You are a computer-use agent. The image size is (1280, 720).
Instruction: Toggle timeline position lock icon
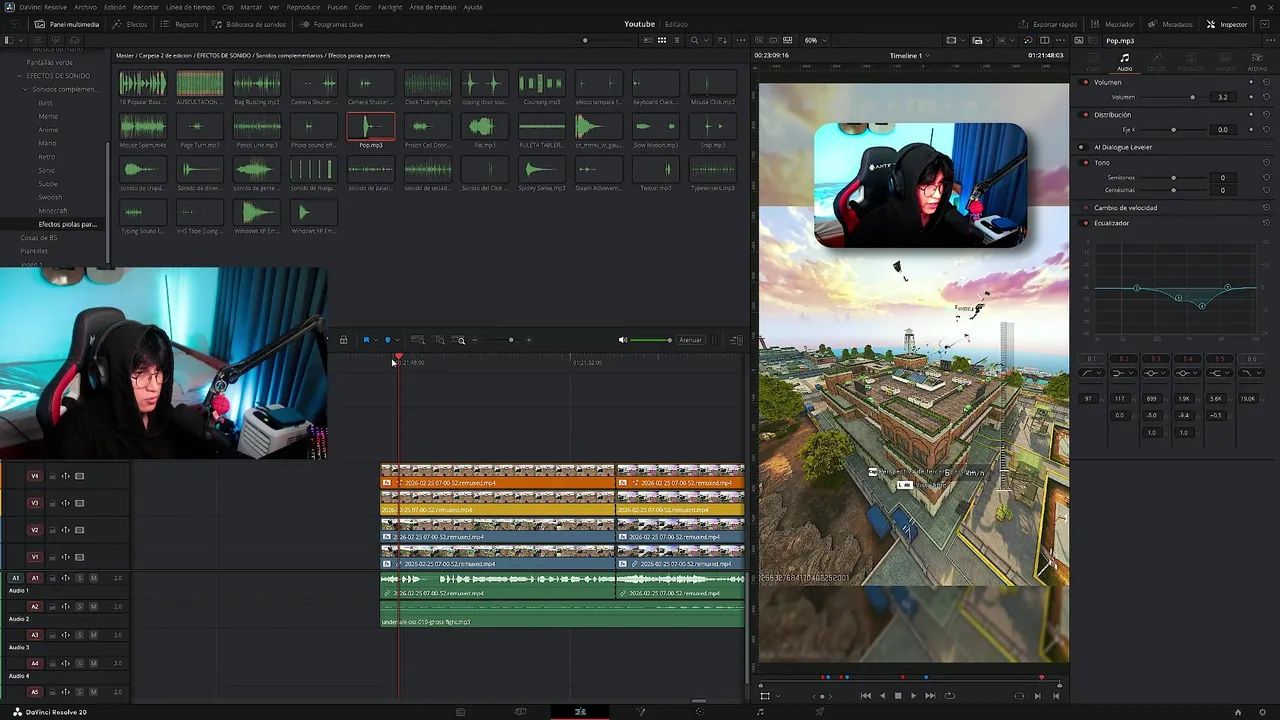(x=343, y=340)
